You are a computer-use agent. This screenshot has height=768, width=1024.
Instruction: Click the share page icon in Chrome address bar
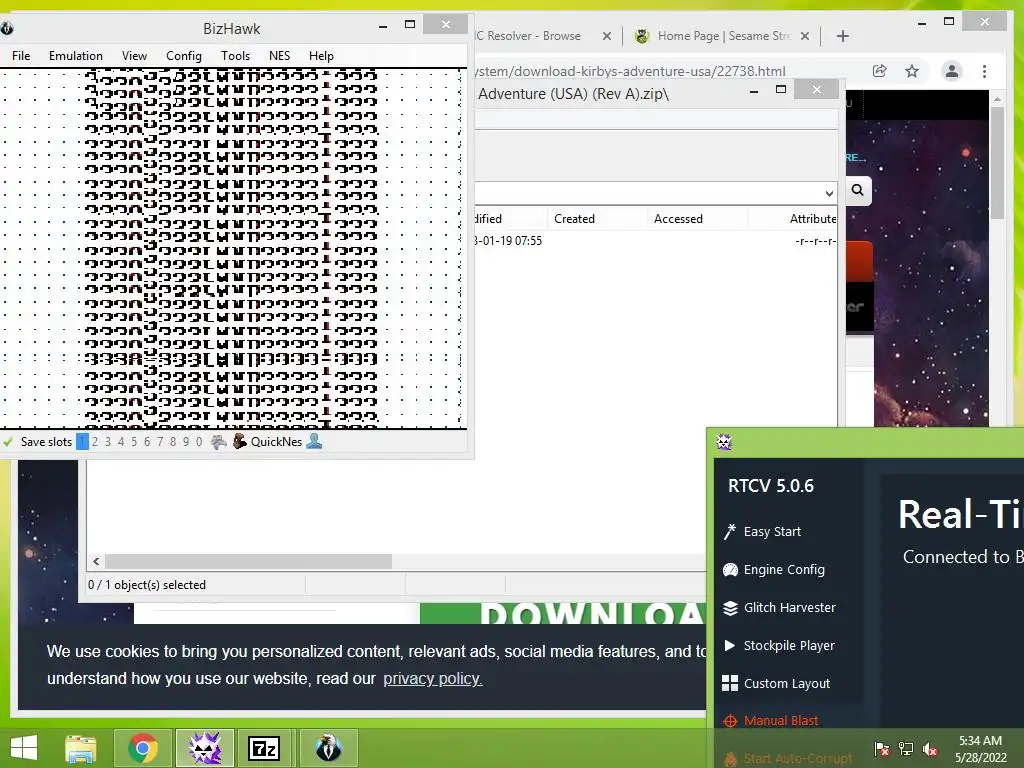click(880, 71)
